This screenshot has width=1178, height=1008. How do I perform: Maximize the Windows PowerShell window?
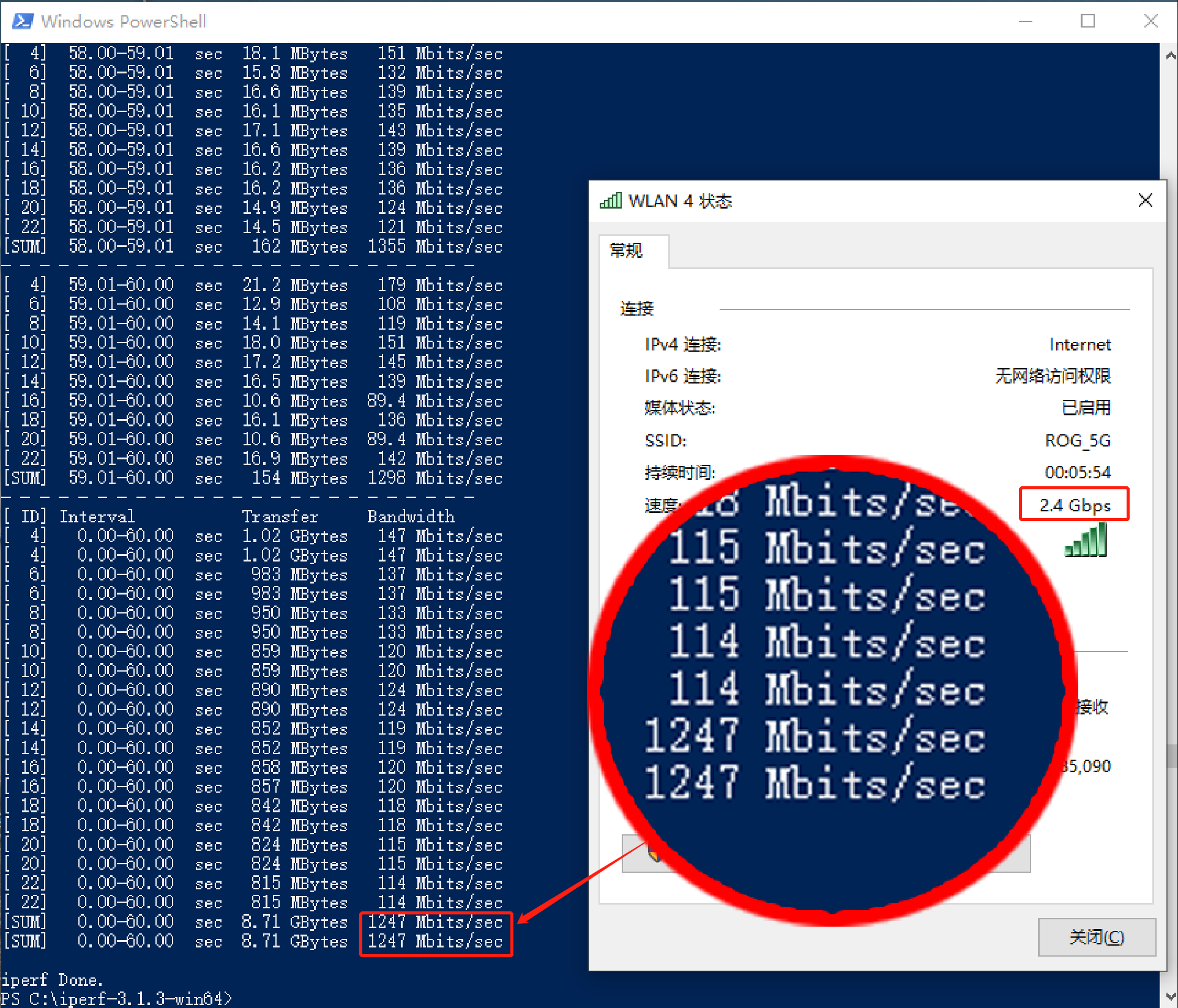coord(1087,21)
